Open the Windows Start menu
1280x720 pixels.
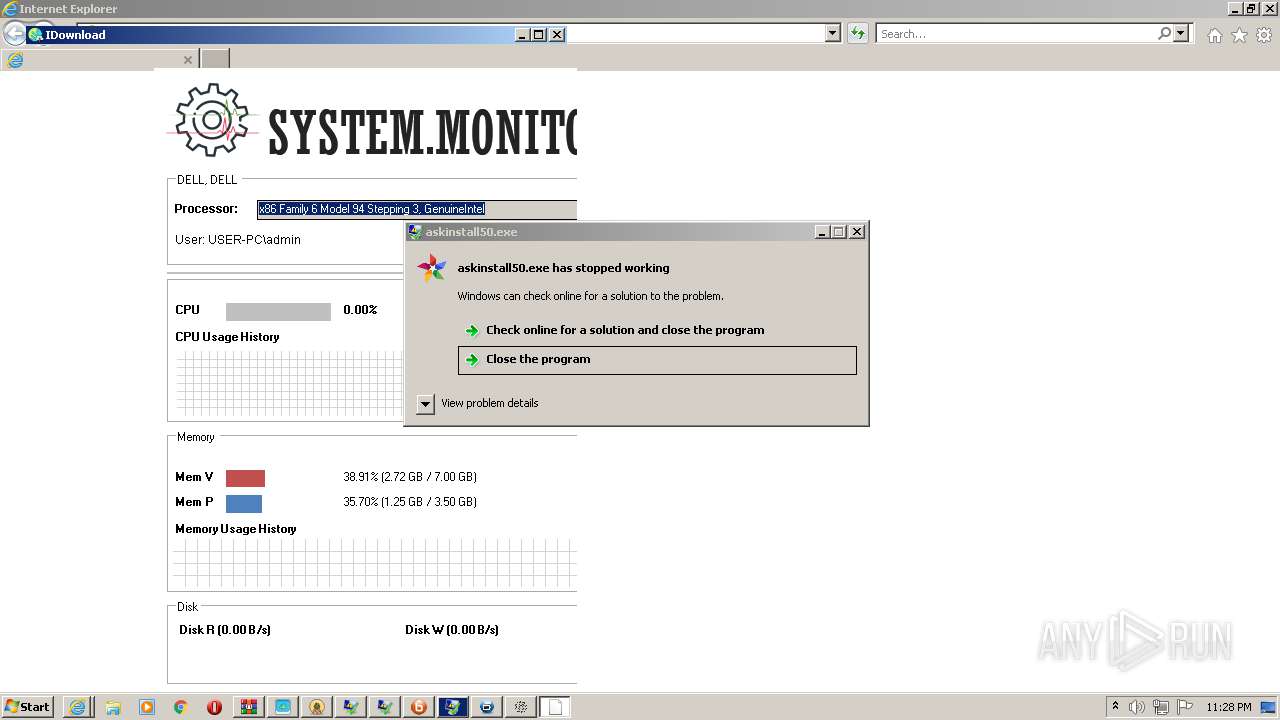tap(27, 707)
